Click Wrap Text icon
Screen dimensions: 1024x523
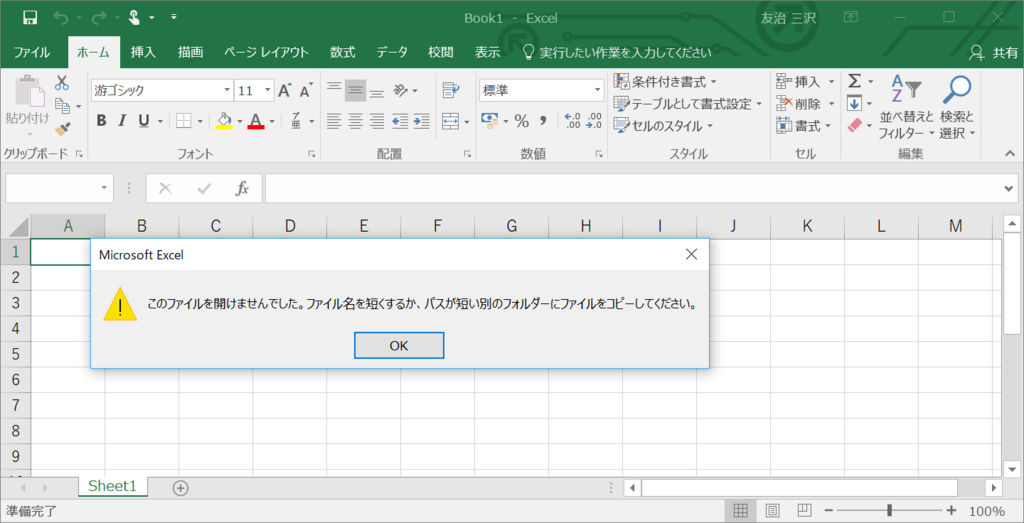[x=451, y=90]
